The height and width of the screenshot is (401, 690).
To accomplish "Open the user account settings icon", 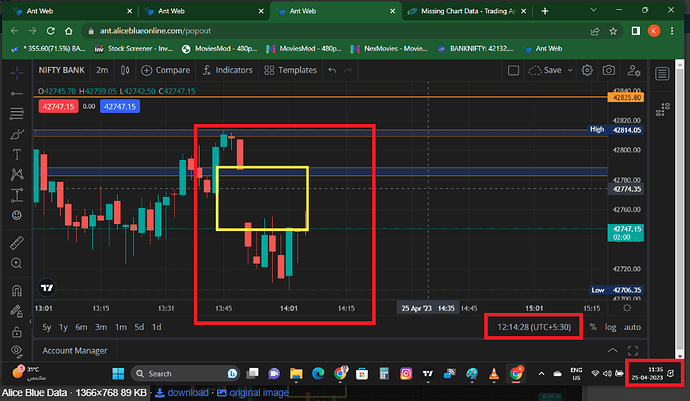I will click(634, 70).
